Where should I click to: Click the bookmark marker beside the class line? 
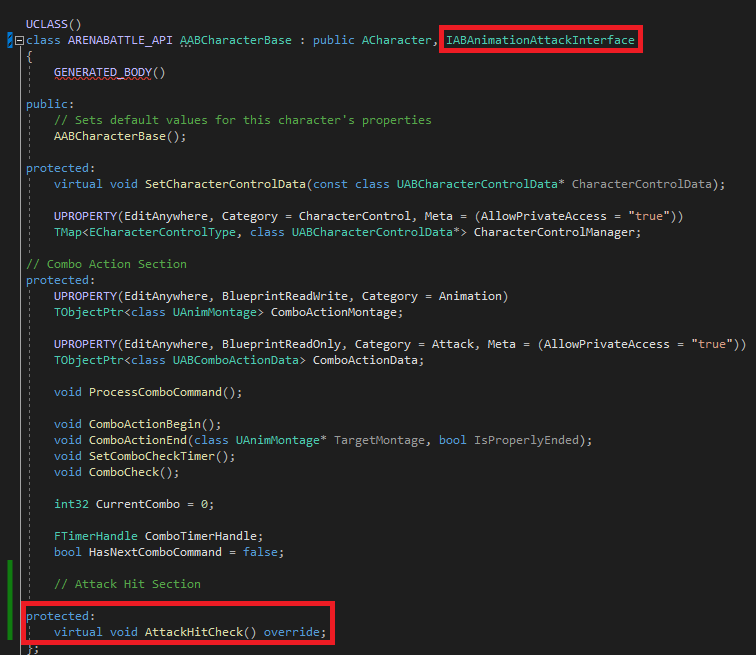pos(10,40)
